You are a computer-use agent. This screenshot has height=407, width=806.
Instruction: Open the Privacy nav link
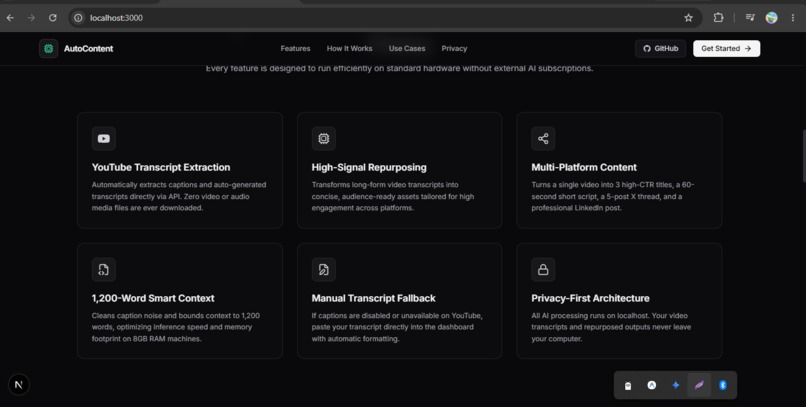pos(454,48)
